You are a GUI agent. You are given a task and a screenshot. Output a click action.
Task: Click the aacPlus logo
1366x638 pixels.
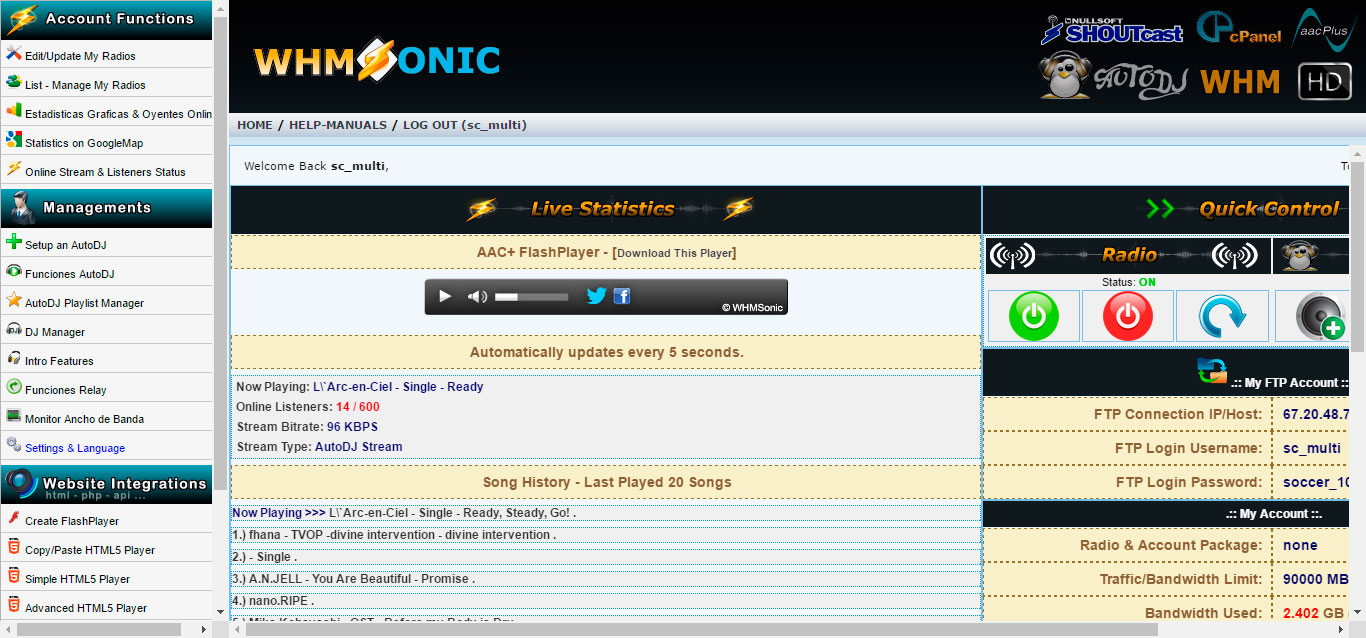click(x=1325, y=30)
